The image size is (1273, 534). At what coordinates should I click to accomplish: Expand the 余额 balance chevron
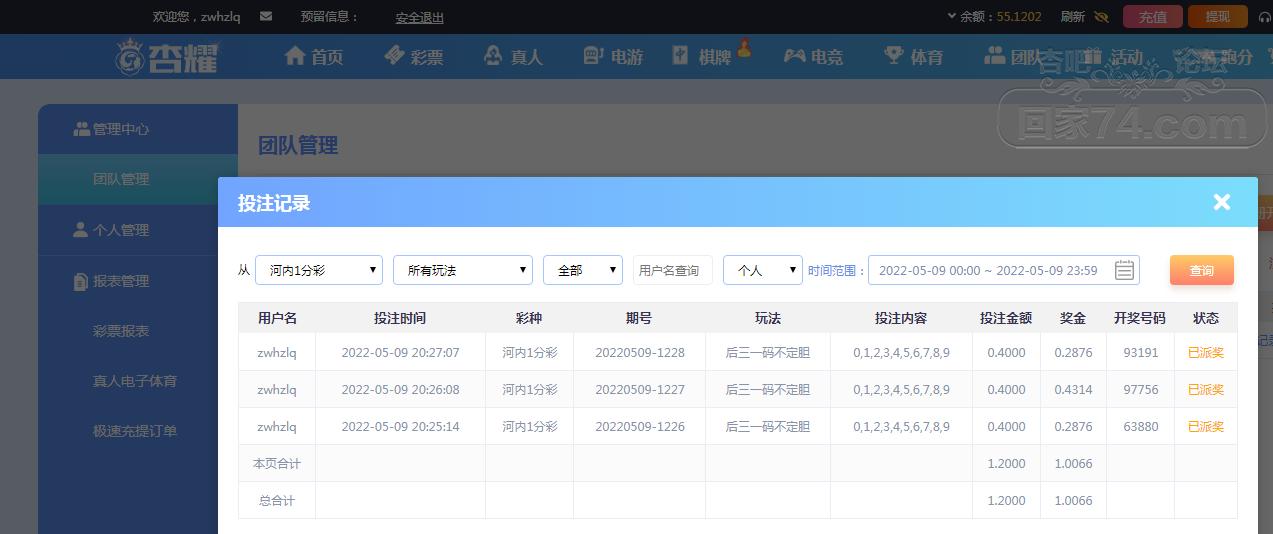tap(951, 17)
